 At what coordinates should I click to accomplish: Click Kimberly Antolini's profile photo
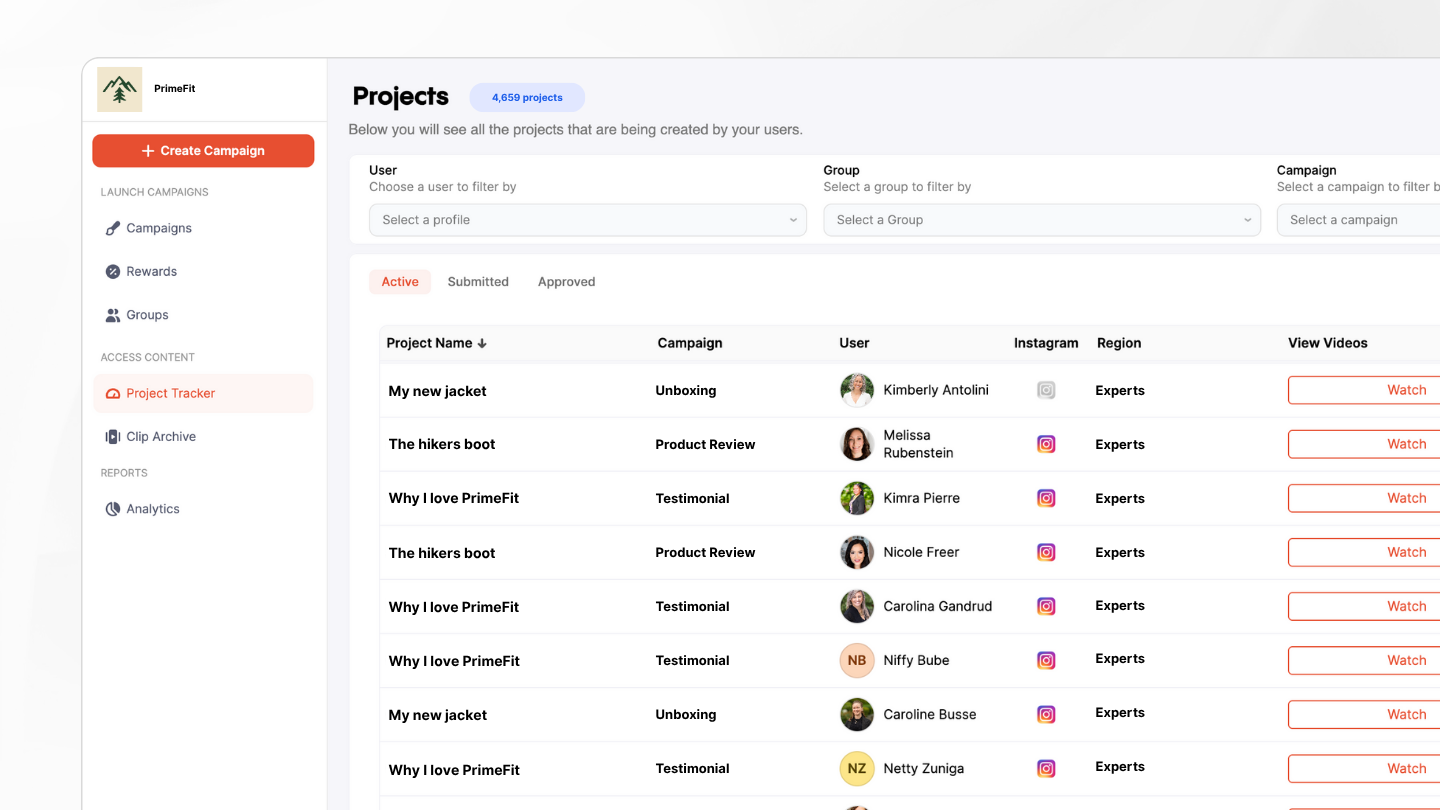point(857,390)
